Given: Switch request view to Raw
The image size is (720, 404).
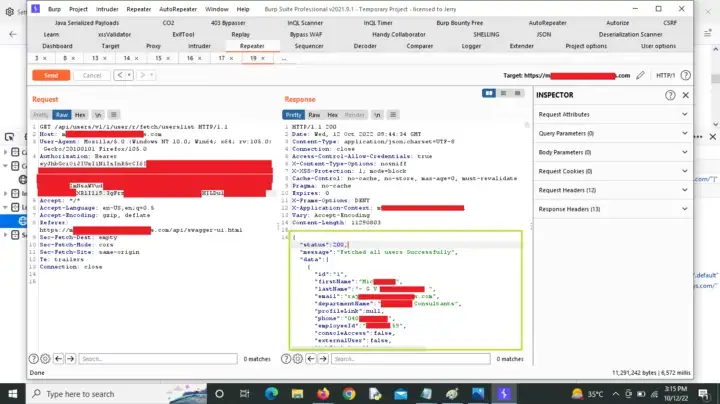Looking at the screenshot, I should [62, 115].
